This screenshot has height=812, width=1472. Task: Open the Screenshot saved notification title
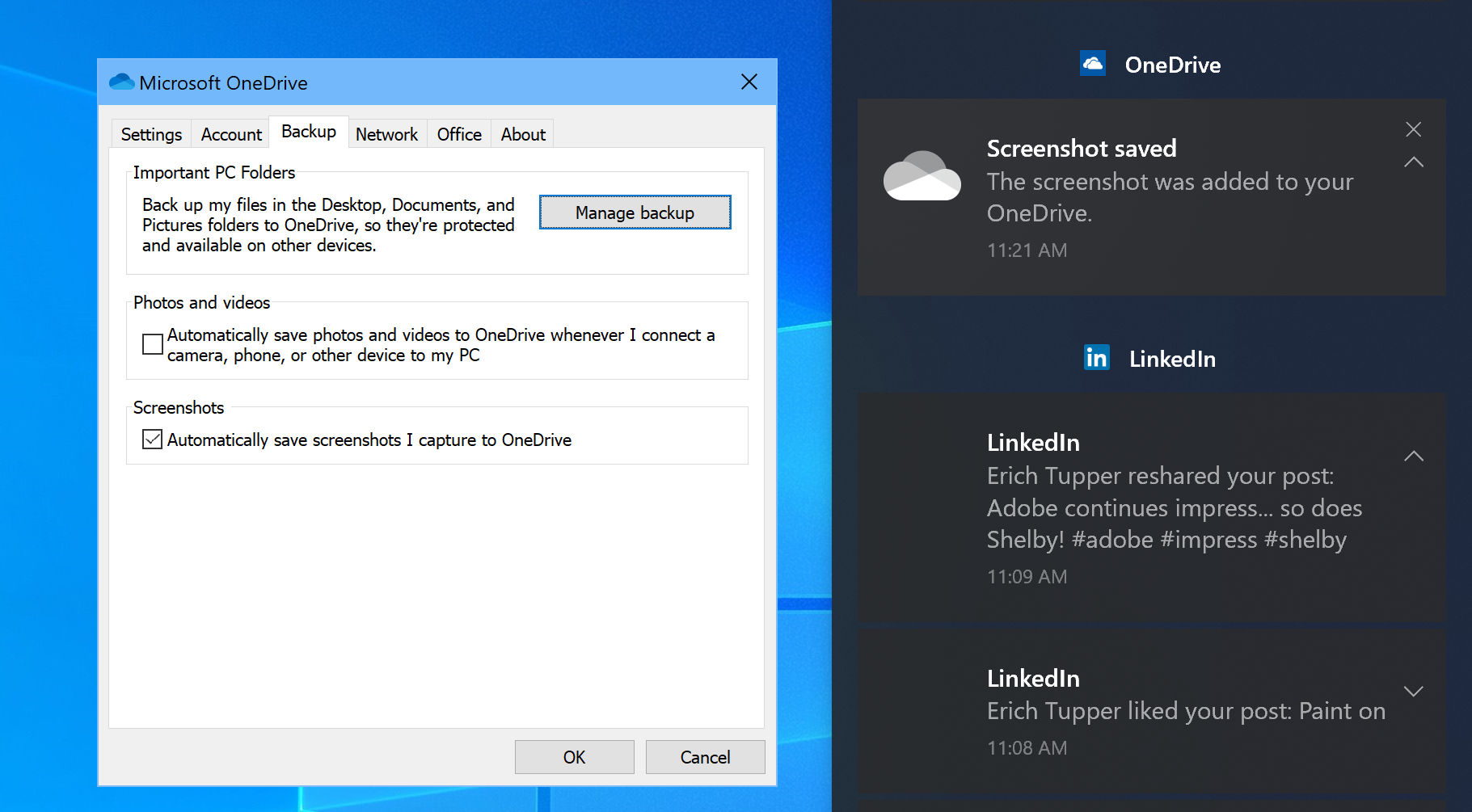pyautogui.click(x=1082, y=149)
